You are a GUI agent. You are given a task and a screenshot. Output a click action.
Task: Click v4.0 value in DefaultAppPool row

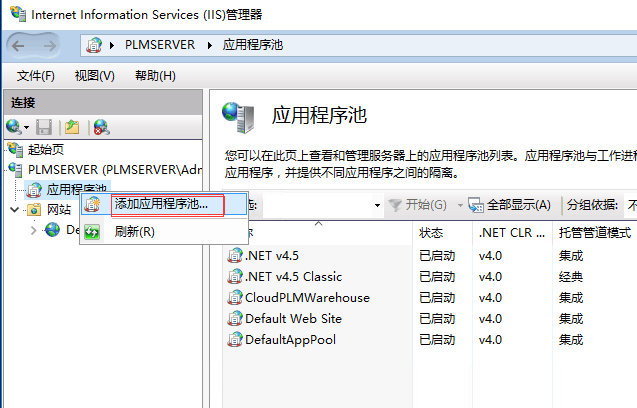click(490, 340)
